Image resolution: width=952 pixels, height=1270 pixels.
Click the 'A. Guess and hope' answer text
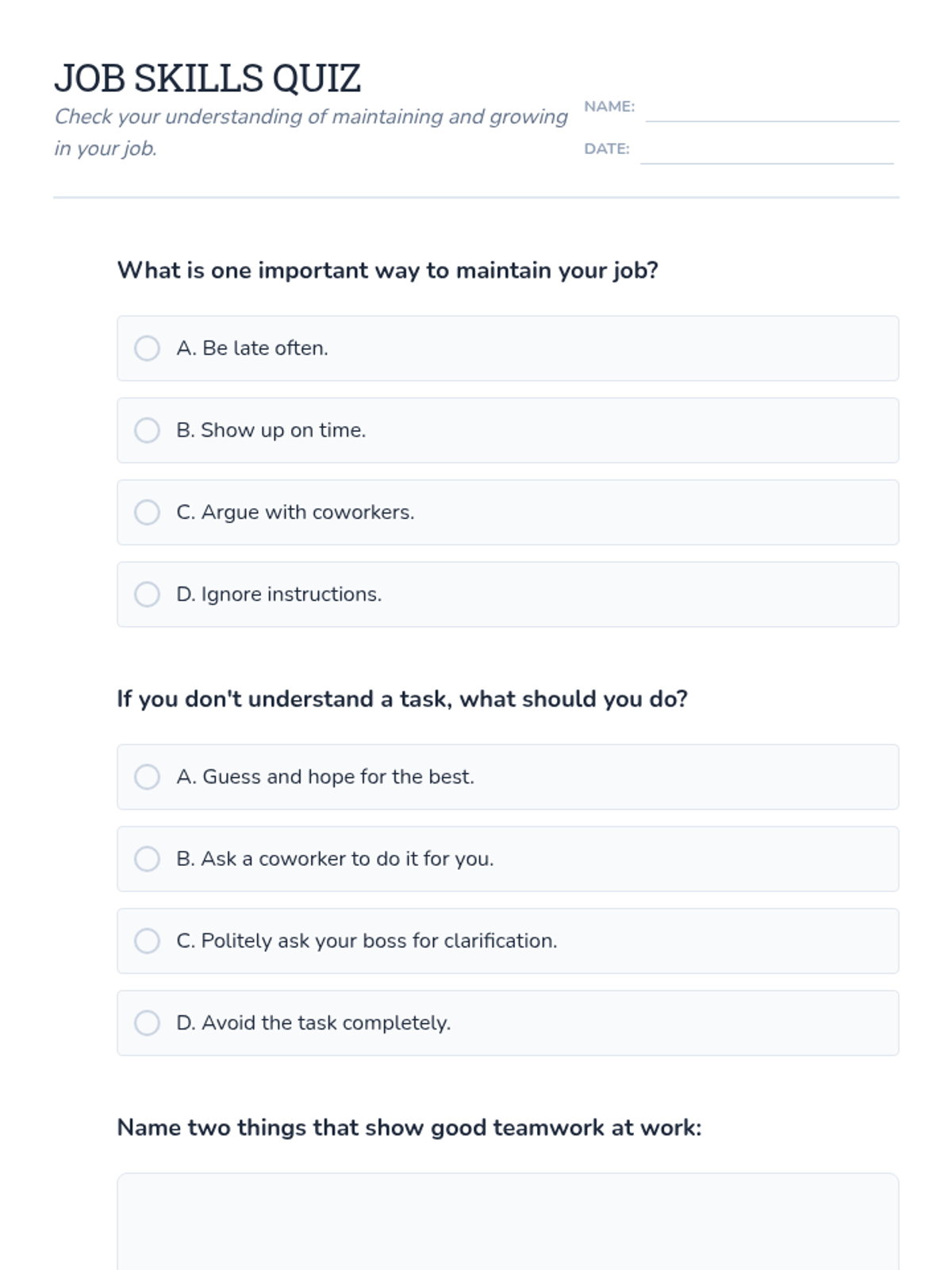click(325, 777)
